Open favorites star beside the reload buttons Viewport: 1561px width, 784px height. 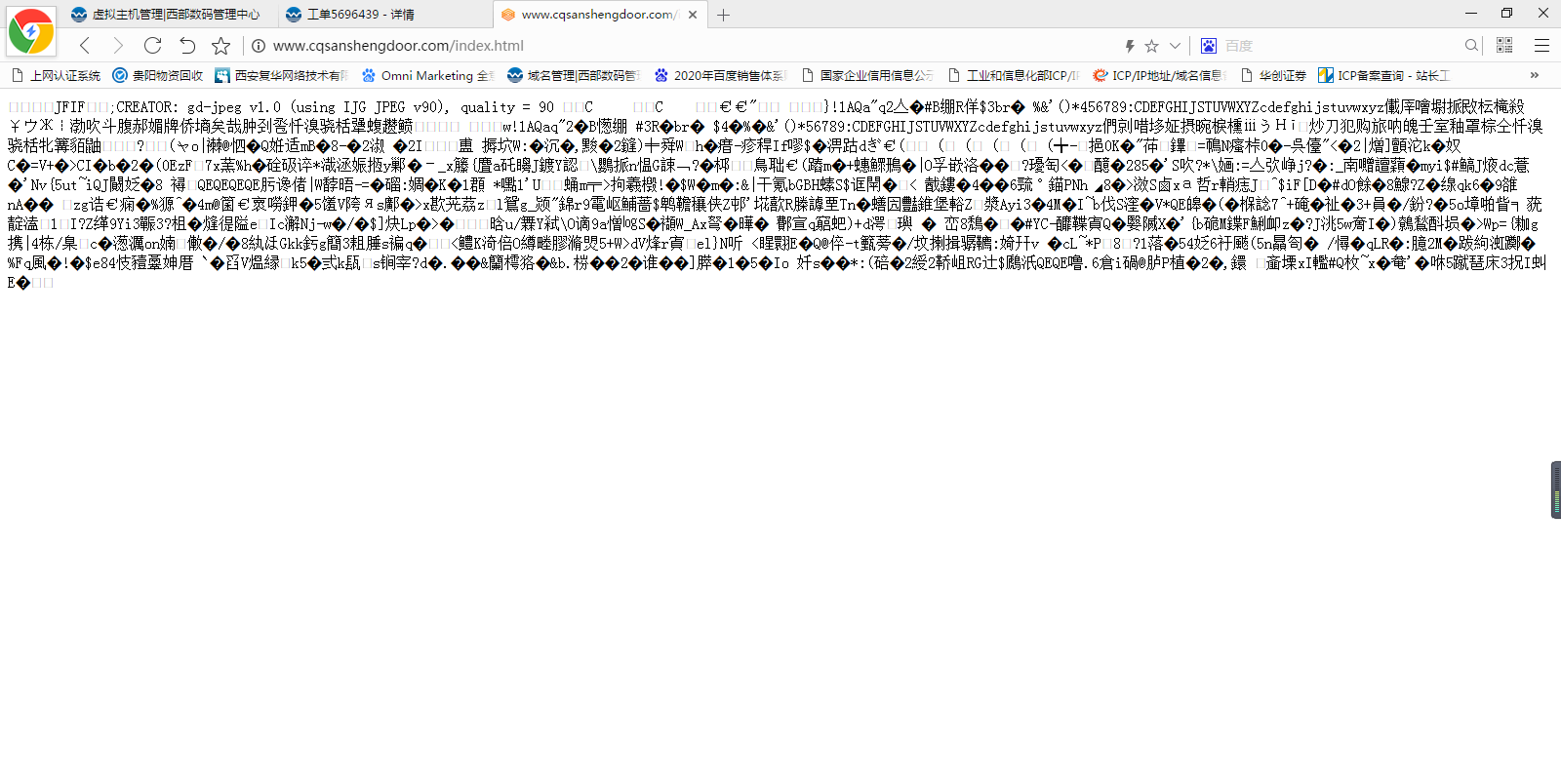click(221, 46)
